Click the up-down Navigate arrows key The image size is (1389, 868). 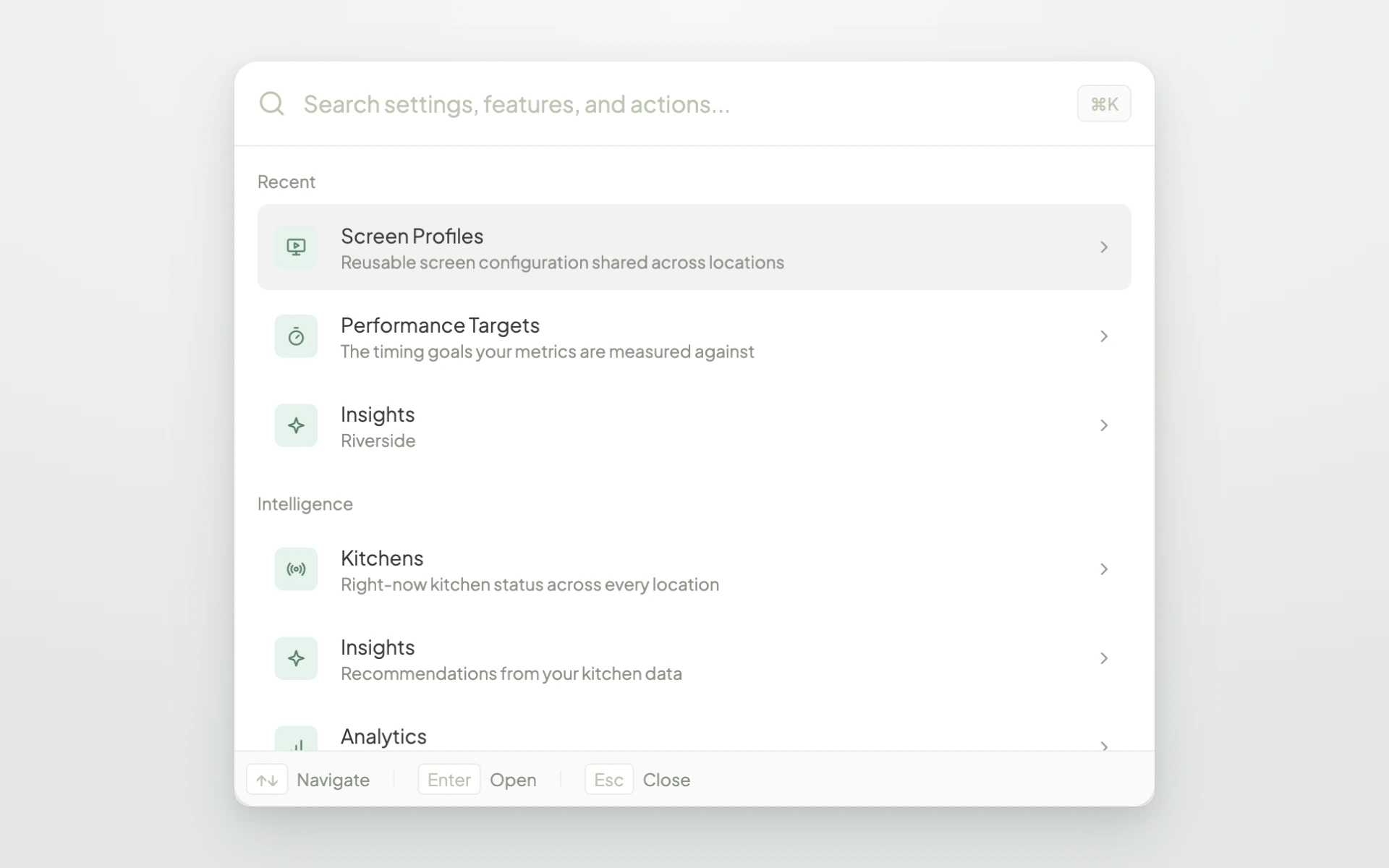coord(267,780)
